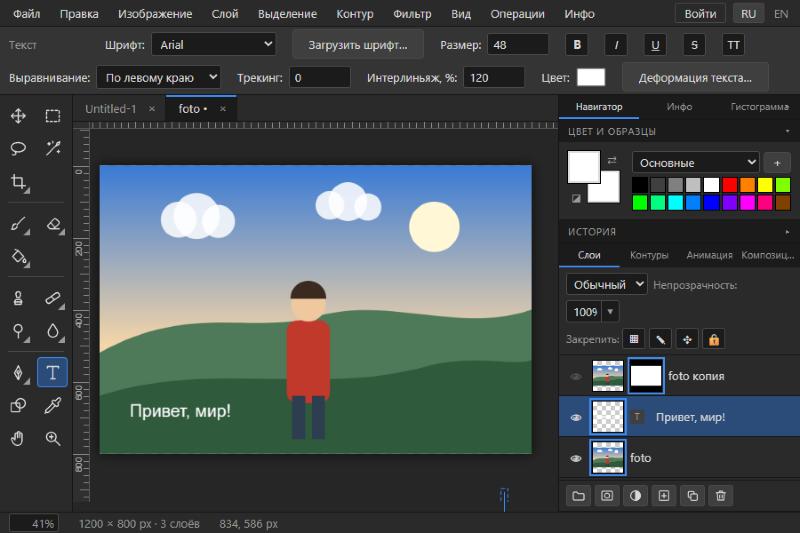
Task: Open the Слой menu
Action: click(225, 14)
